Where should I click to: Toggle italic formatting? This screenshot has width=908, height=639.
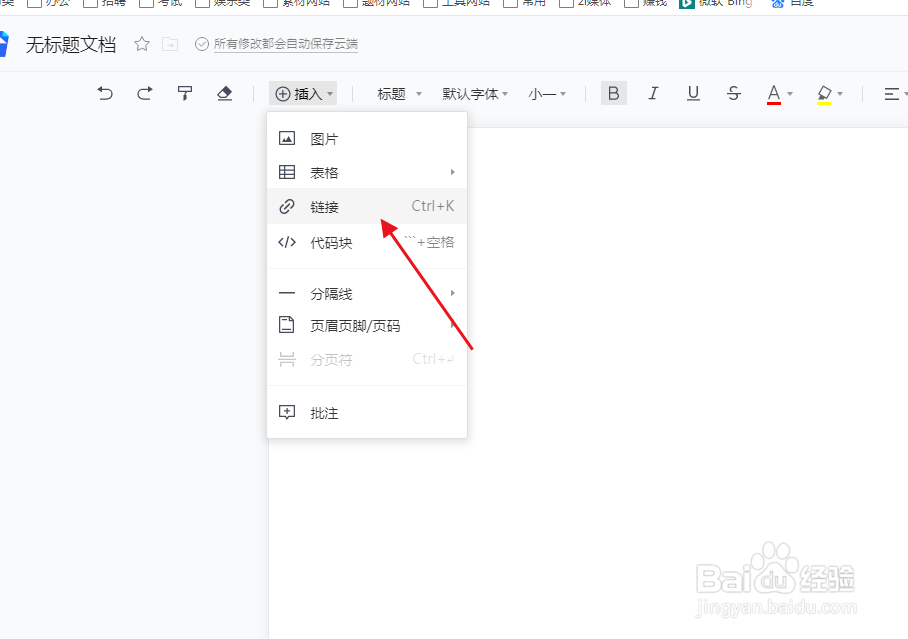tap(653, 93)
